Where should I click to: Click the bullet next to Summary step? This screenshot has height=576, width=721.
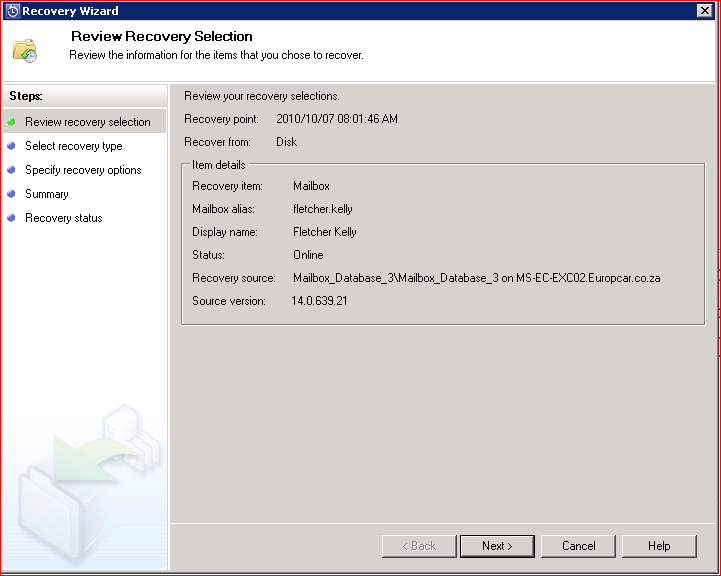click(12, 194)
